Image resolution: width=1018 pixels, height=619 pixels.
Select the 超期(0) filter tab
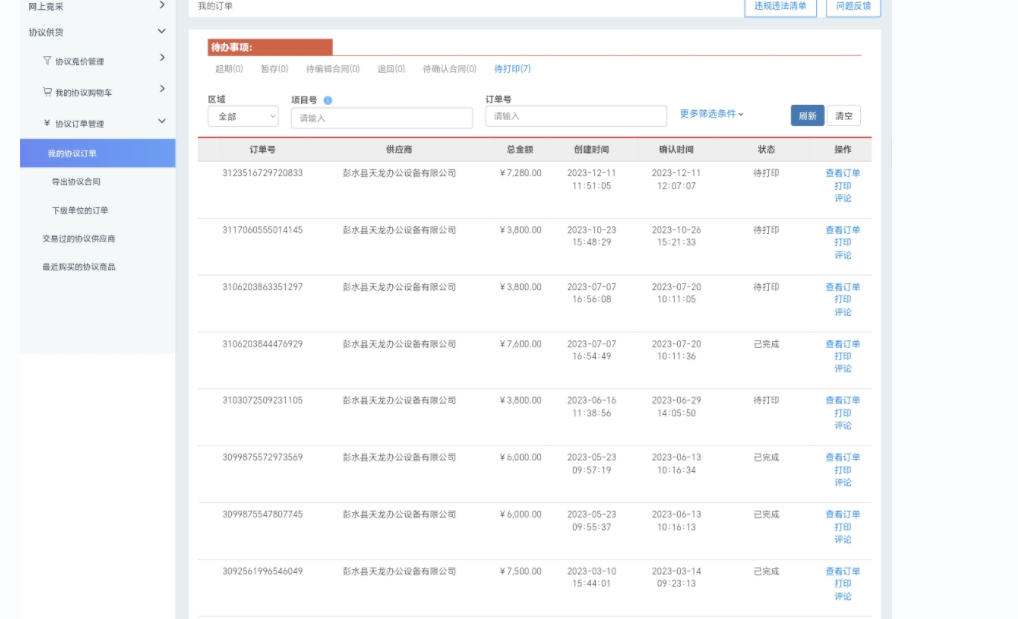[x=229, y=69]
